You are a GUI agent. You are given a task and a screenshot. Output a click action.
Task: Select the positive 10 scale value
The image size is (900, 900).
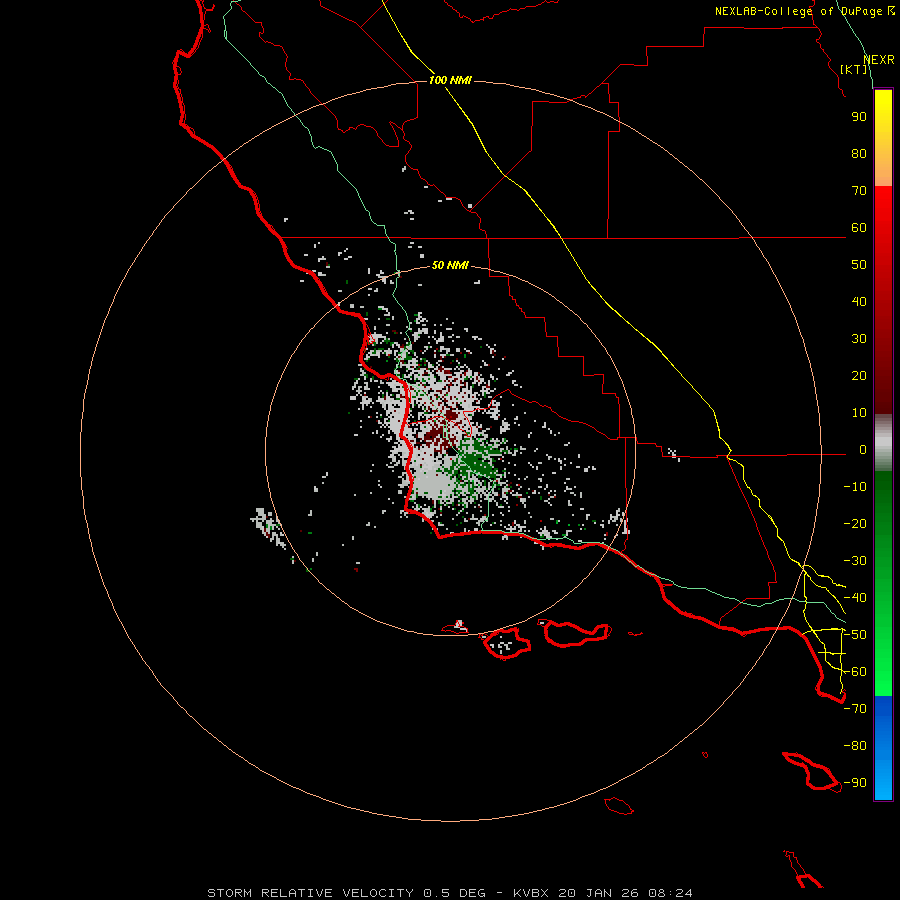(x=859, y=413)
